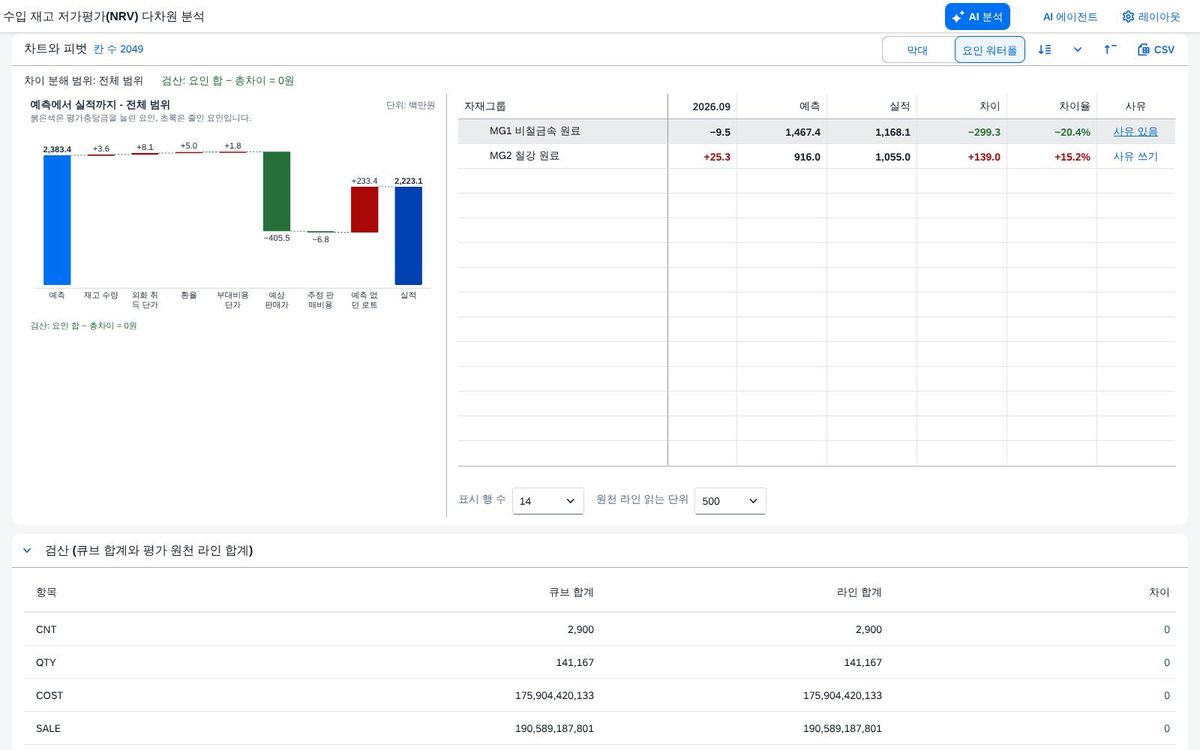Click the AI 분석 sparkle button

977,17
